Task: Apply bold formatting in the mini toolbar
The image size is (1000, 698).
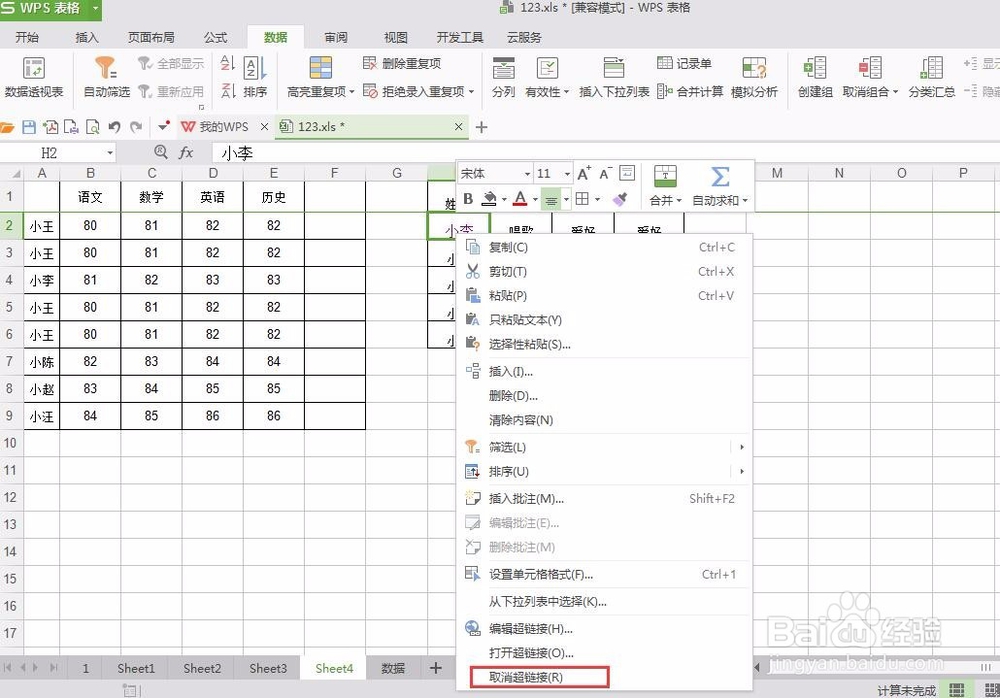Action: (x=468, y=199)
